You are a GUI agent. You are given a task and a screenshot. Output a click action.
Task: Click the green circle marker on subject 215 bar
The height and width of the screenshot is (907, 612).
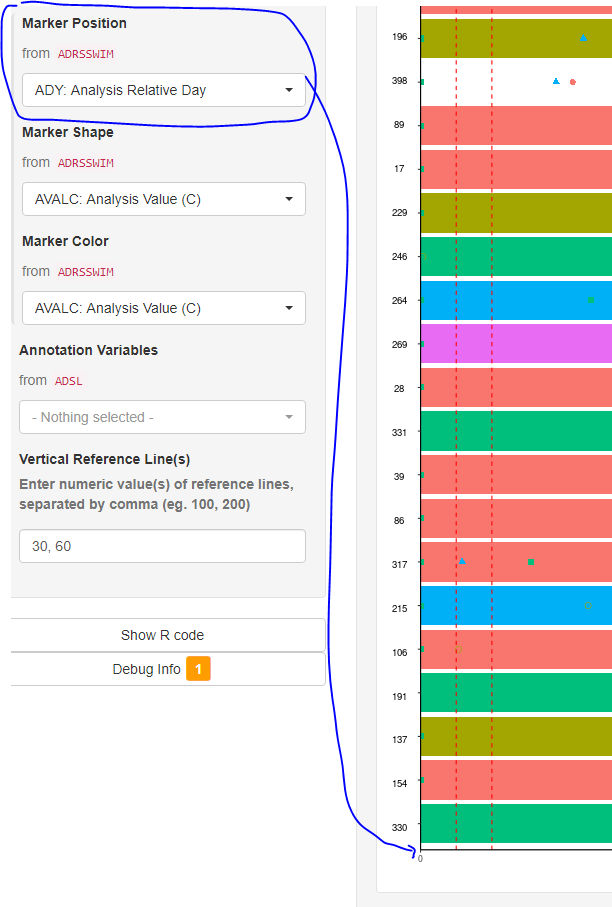(x=588, y=606)
